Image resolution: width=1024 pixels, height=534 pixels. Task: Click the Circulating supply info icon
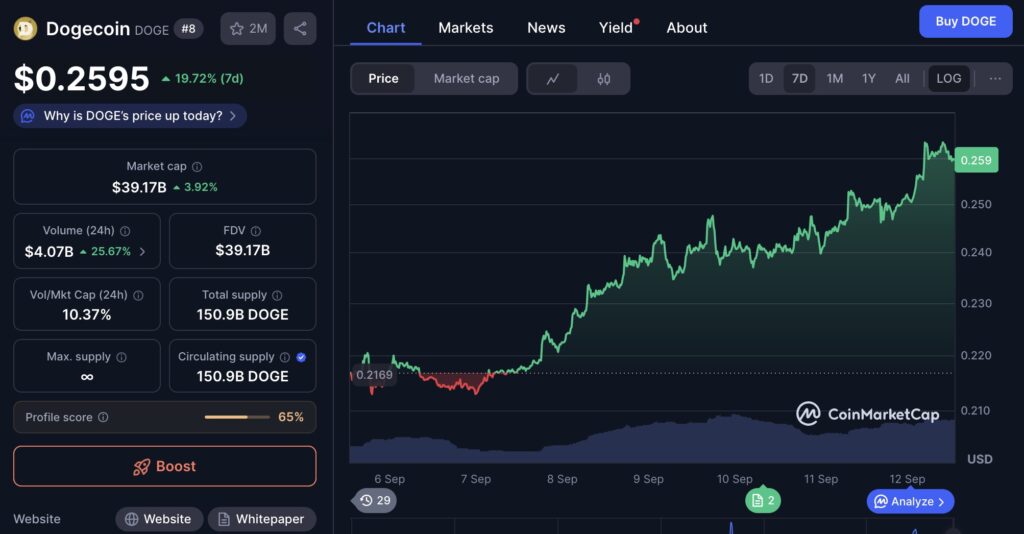point(285,357)
